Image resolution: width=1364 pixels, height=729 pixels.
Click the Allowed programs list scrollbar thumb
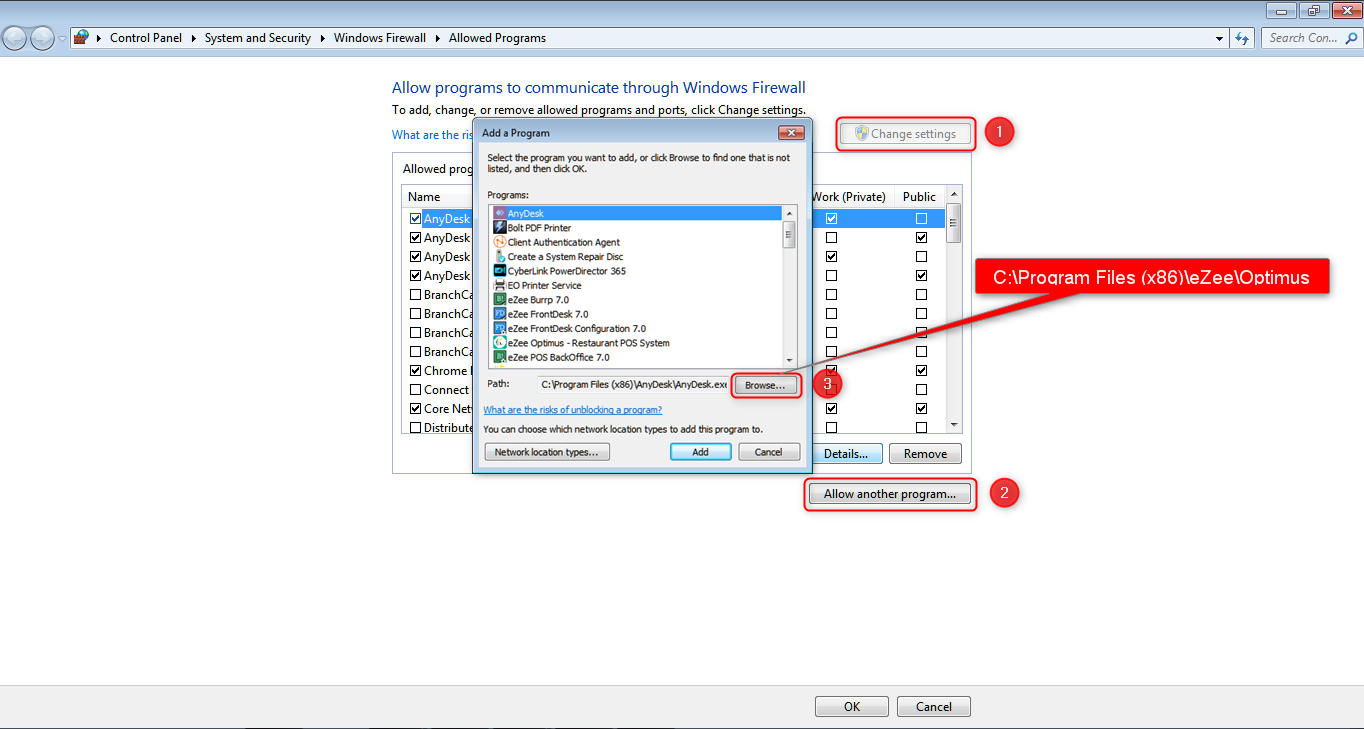tap(954, 223)
